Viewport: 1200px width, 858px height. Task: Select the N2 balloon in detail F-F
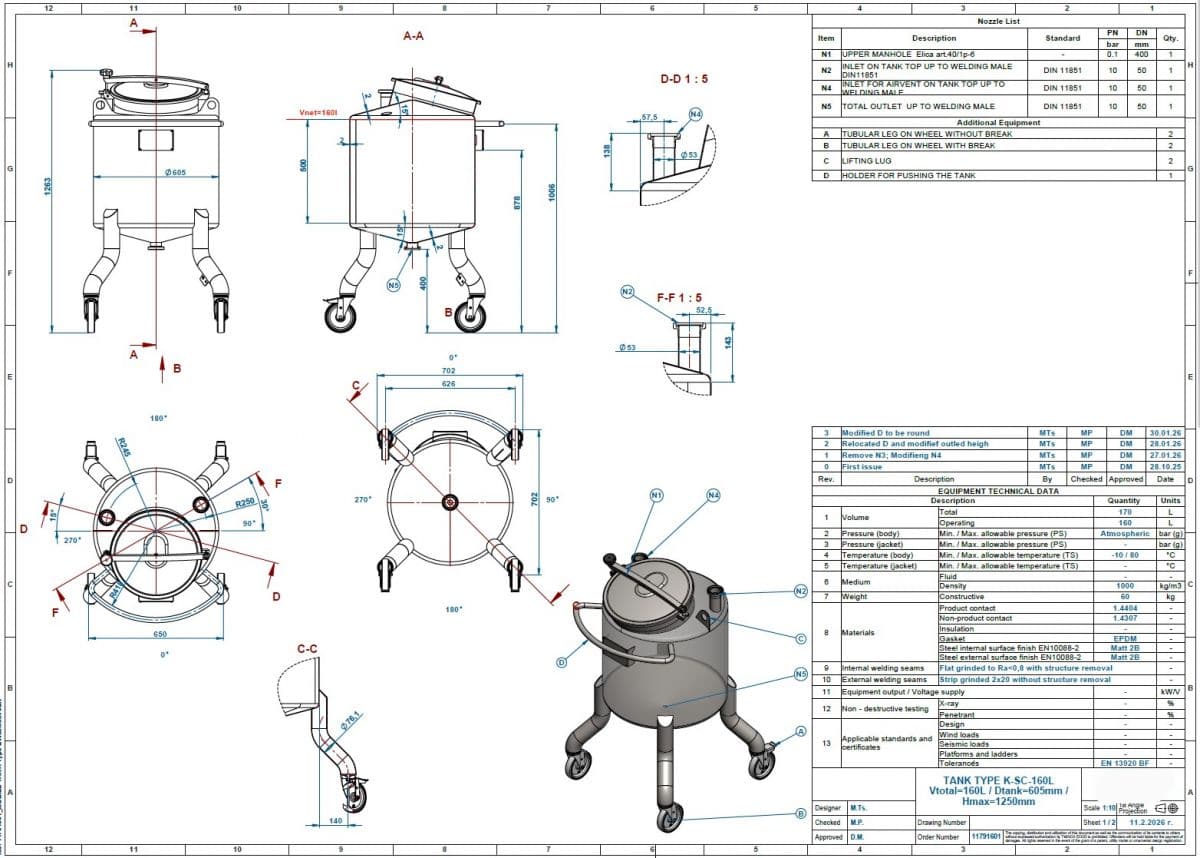[x=627, y=292]
